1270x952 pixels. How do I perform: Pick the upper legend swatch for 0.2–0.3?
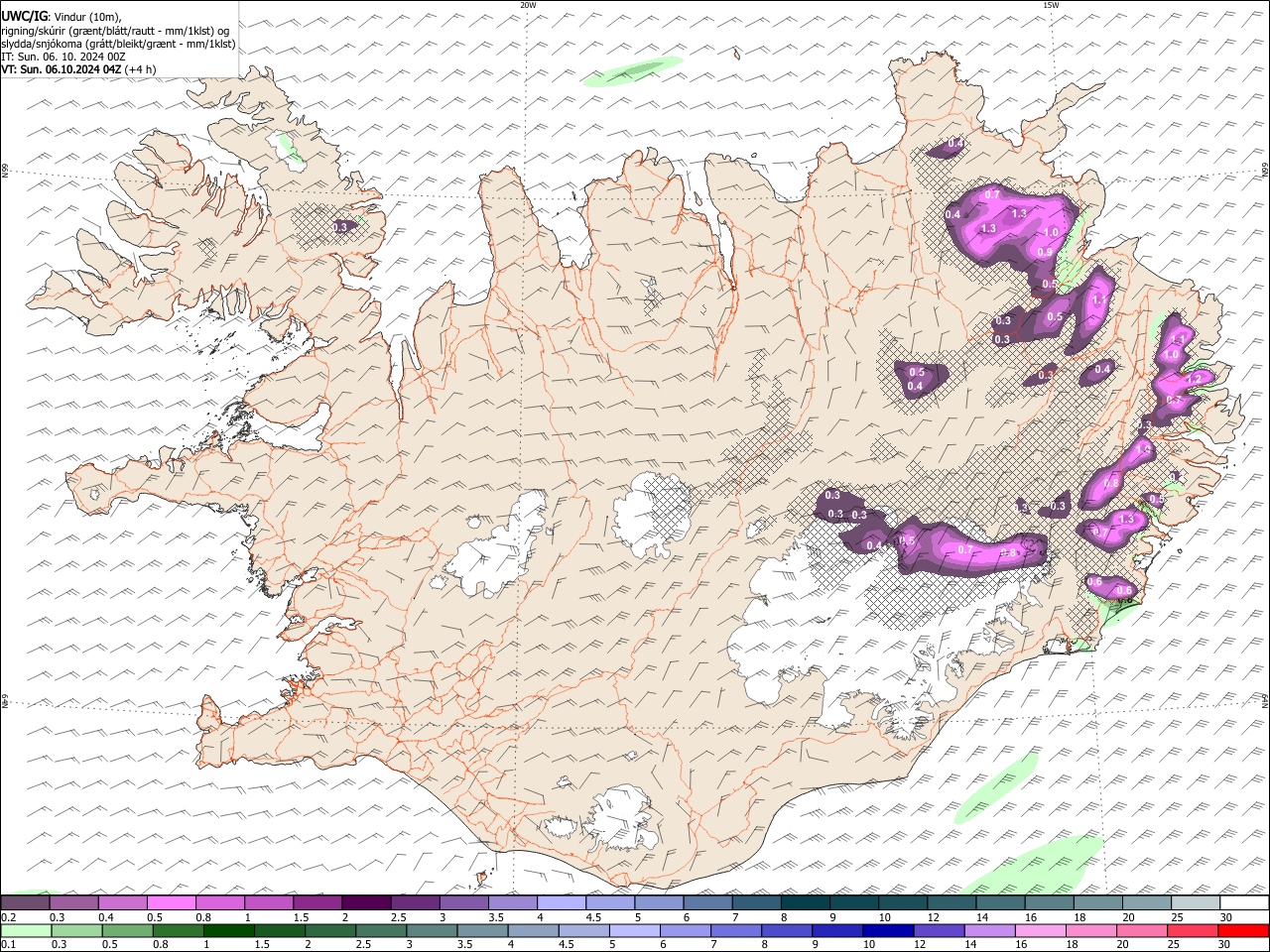tap(25, 902)
